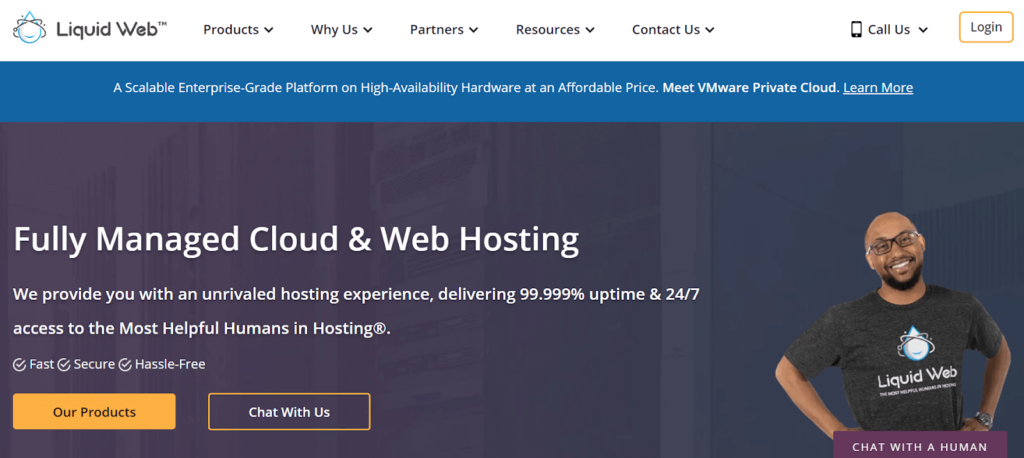Expand the Products dropdown chevron
The width and height of the screenshot is (1024, 458).
268,30
